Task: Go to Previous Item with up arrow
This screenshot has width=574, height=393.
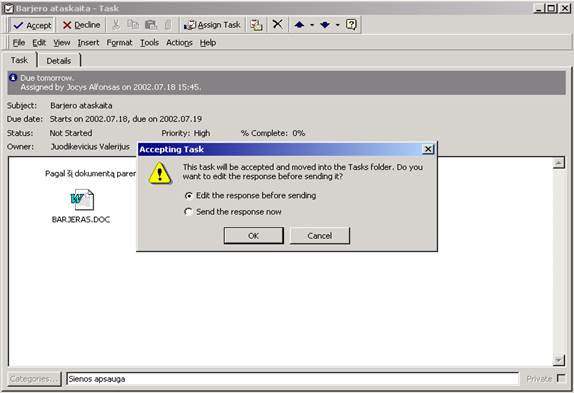Action: [299, 25]
